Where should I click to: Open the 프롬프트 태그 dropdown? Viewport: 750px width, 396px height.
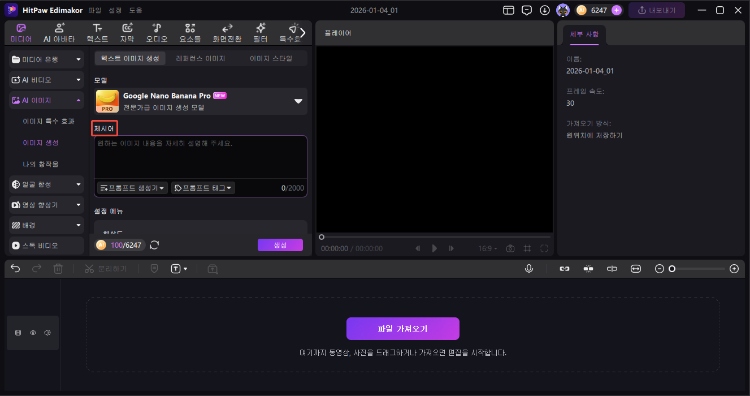point(203,188)
